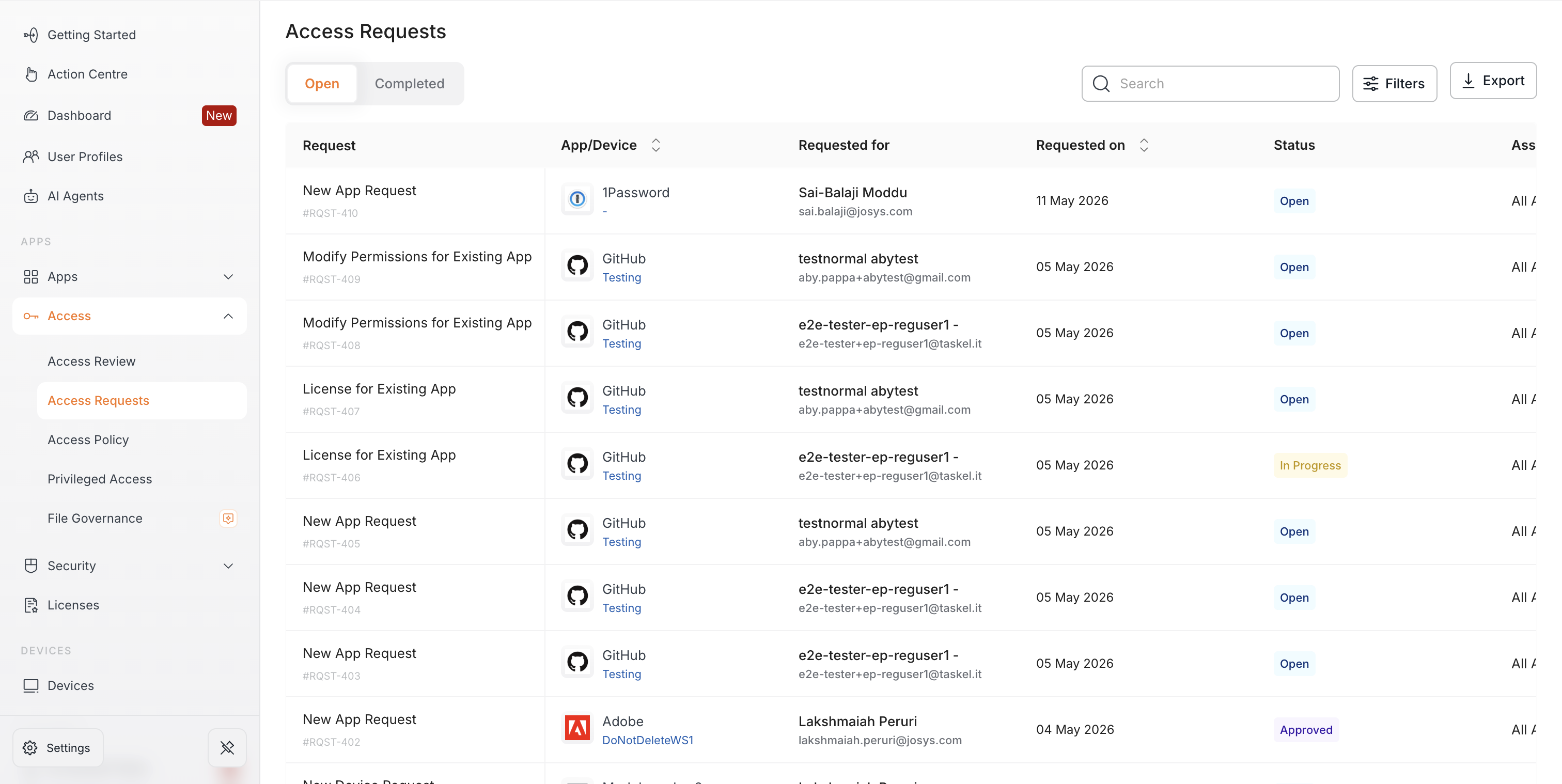Click the 1Password app icon in RQST-410
This screenshot has height=784, width=1562.
click(577, 199)
